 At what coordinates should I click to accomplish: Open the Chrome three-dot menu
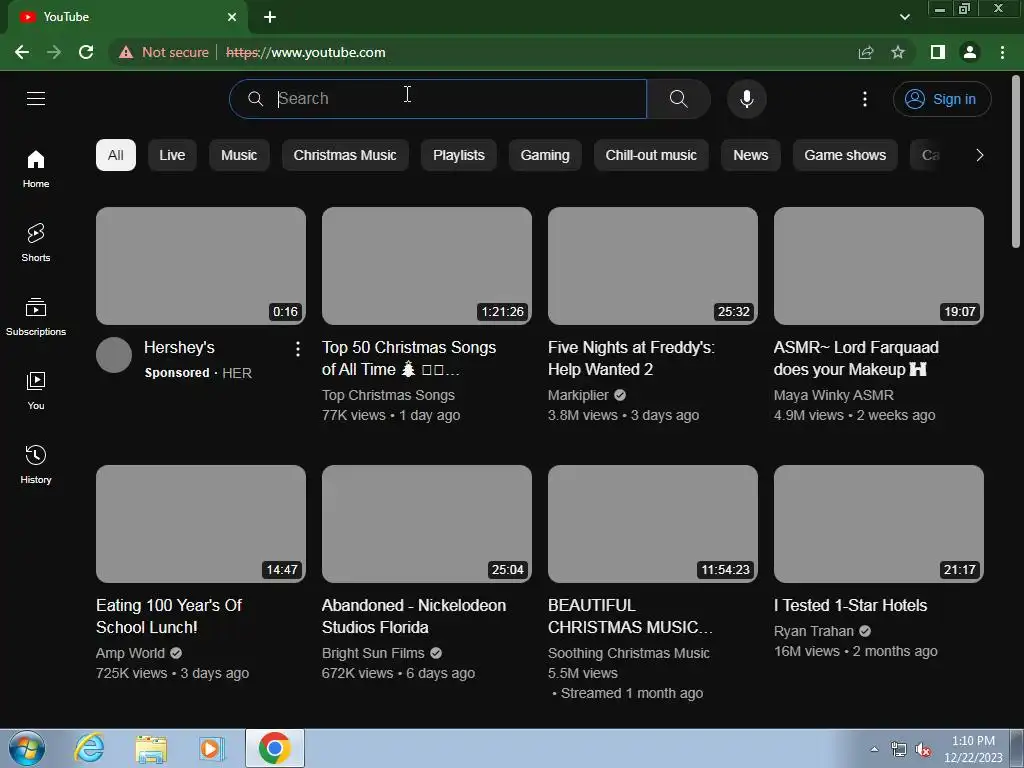pyautogui.click(x=1002, y=52)
